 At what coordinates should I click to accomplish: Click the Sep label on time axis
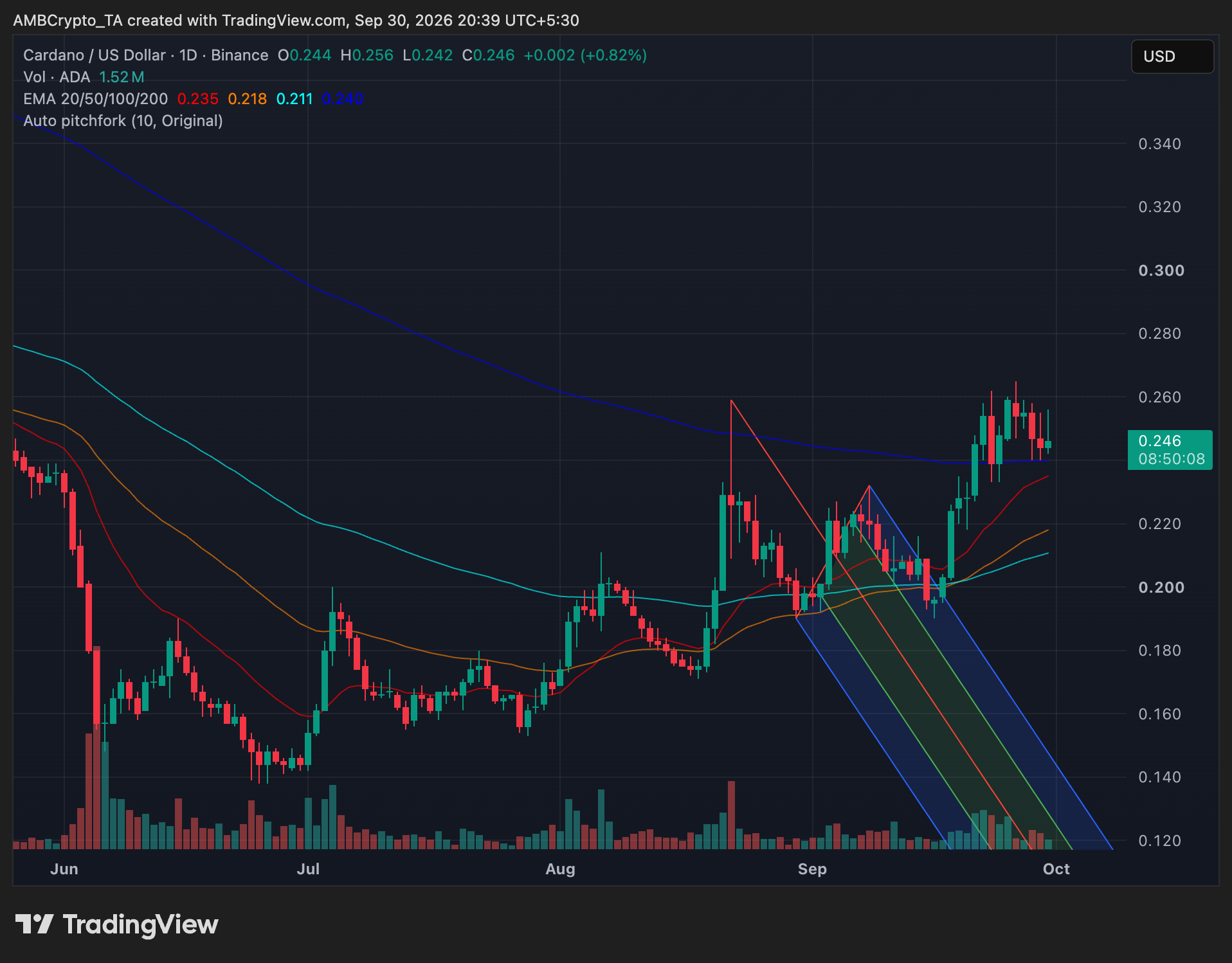812,869
